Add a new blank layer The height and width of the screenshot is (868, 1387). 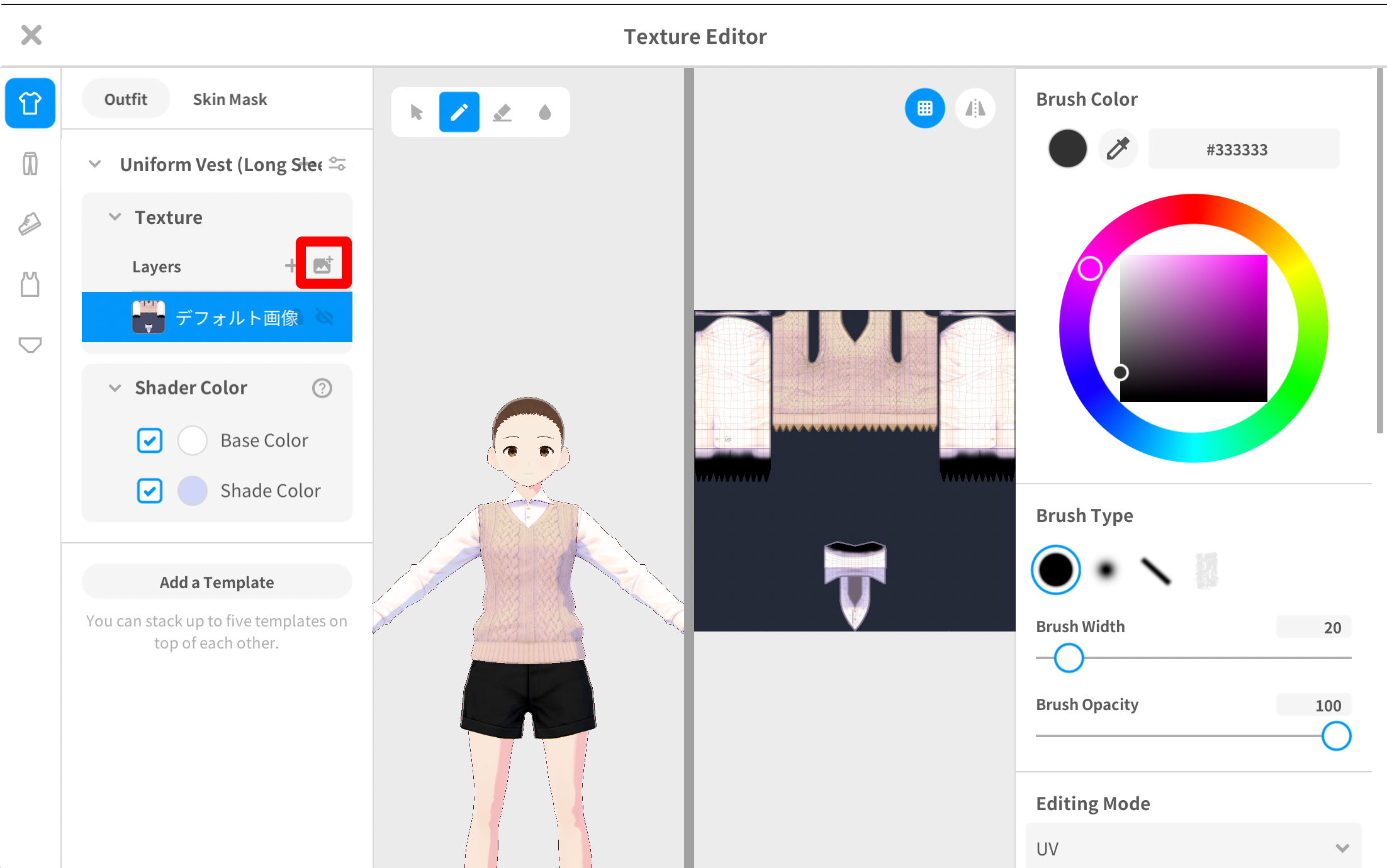click(x=290, y=266)
